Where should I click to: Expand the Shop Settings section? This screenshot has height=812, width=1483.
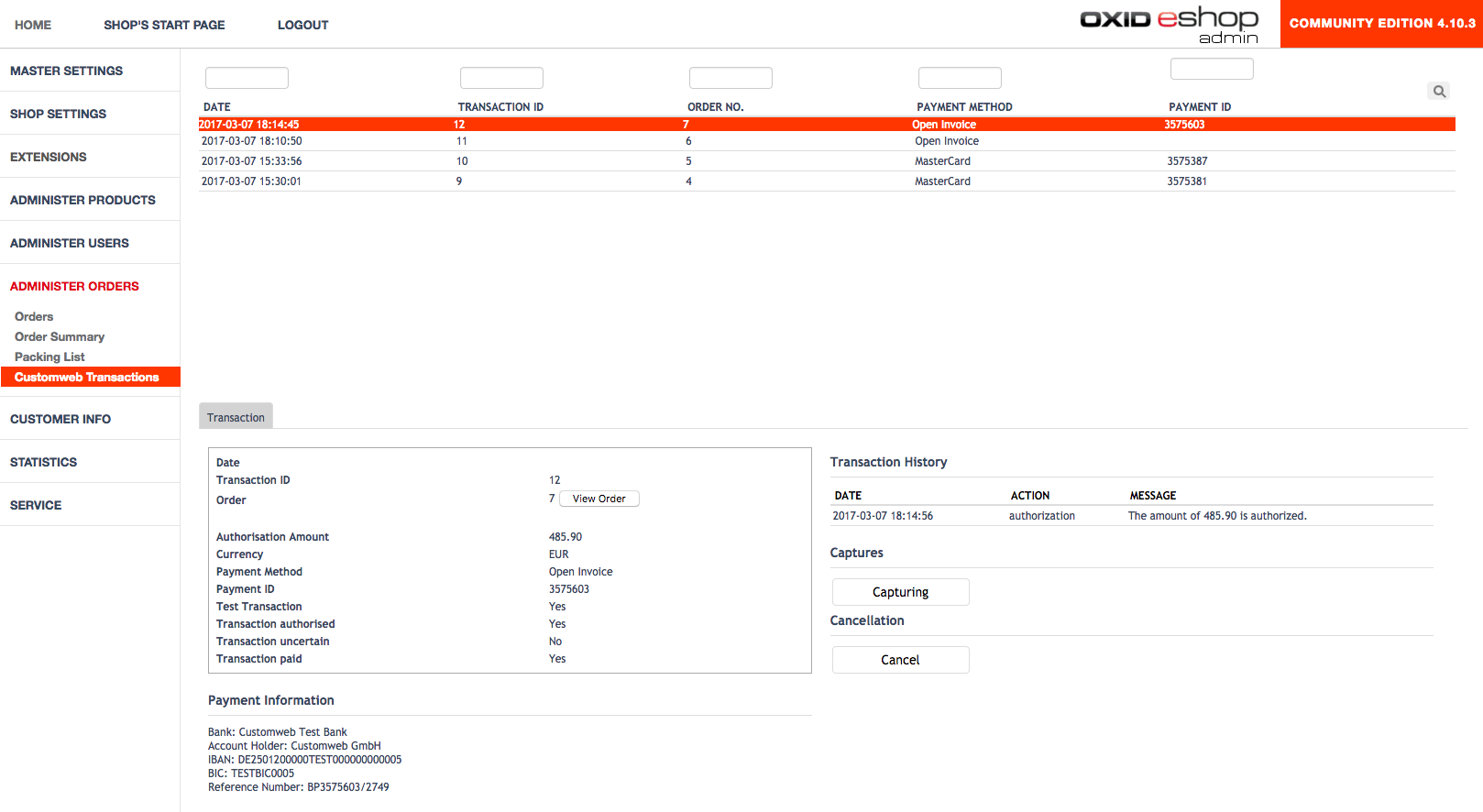coord(58,114)
